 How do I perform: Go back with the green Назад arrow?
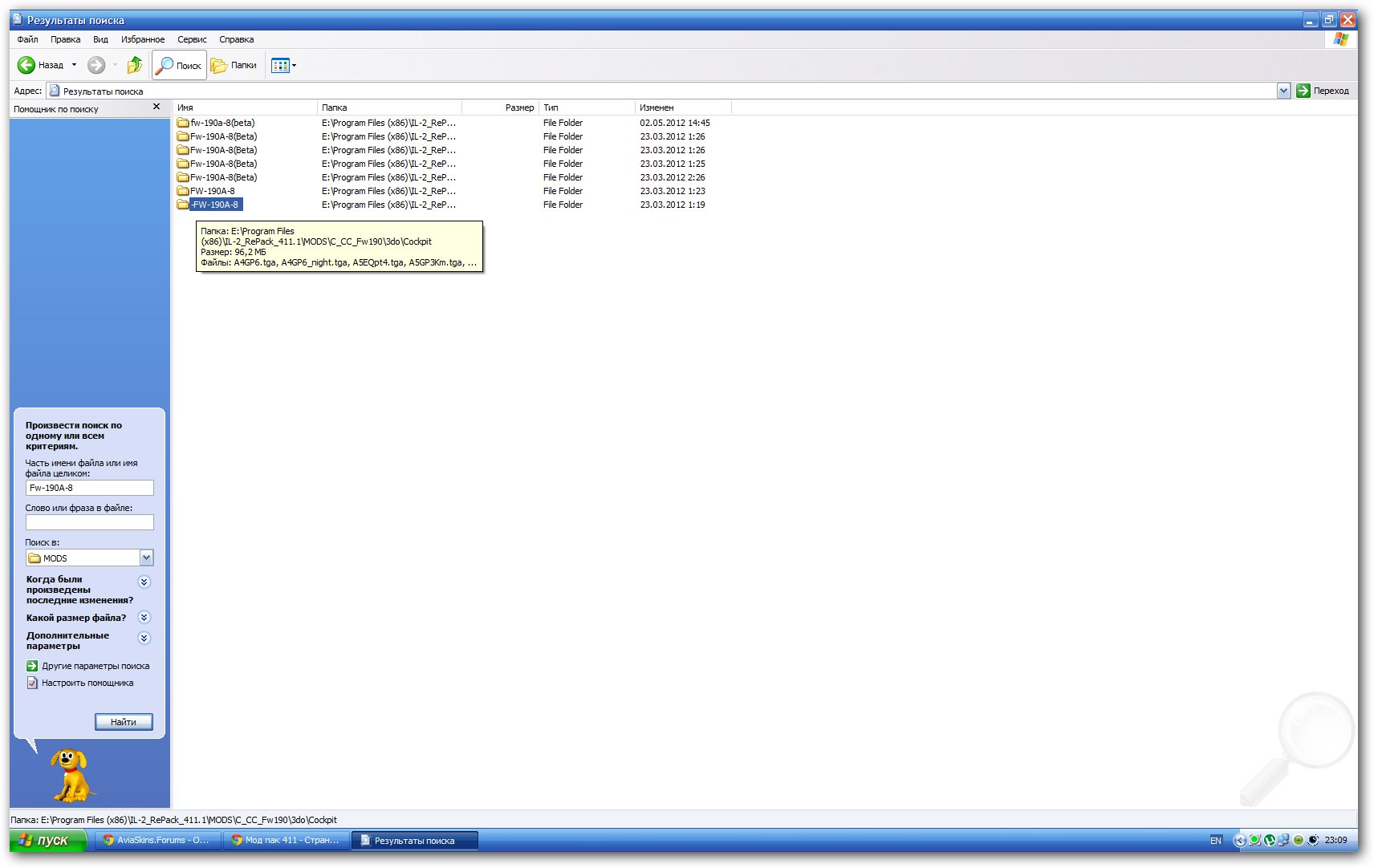click(40, 65)
